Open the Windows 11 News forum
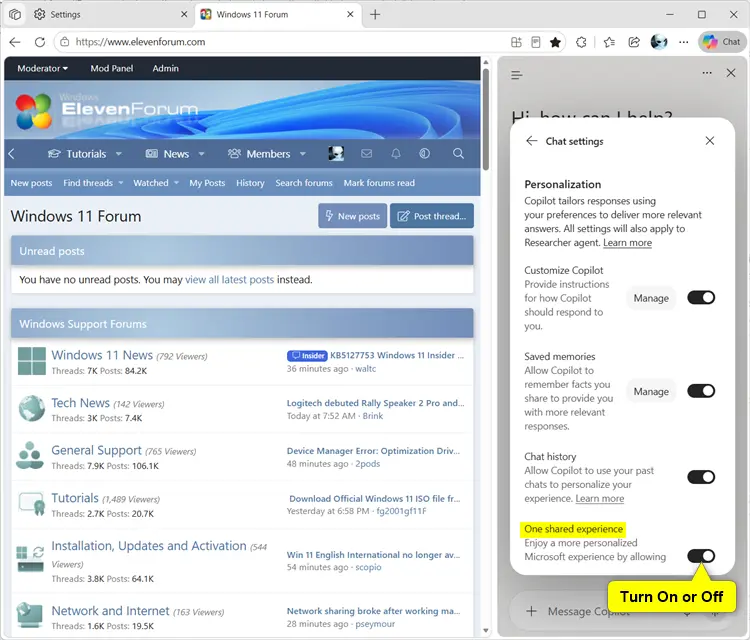The image size is (750, 640). (102, 355)
